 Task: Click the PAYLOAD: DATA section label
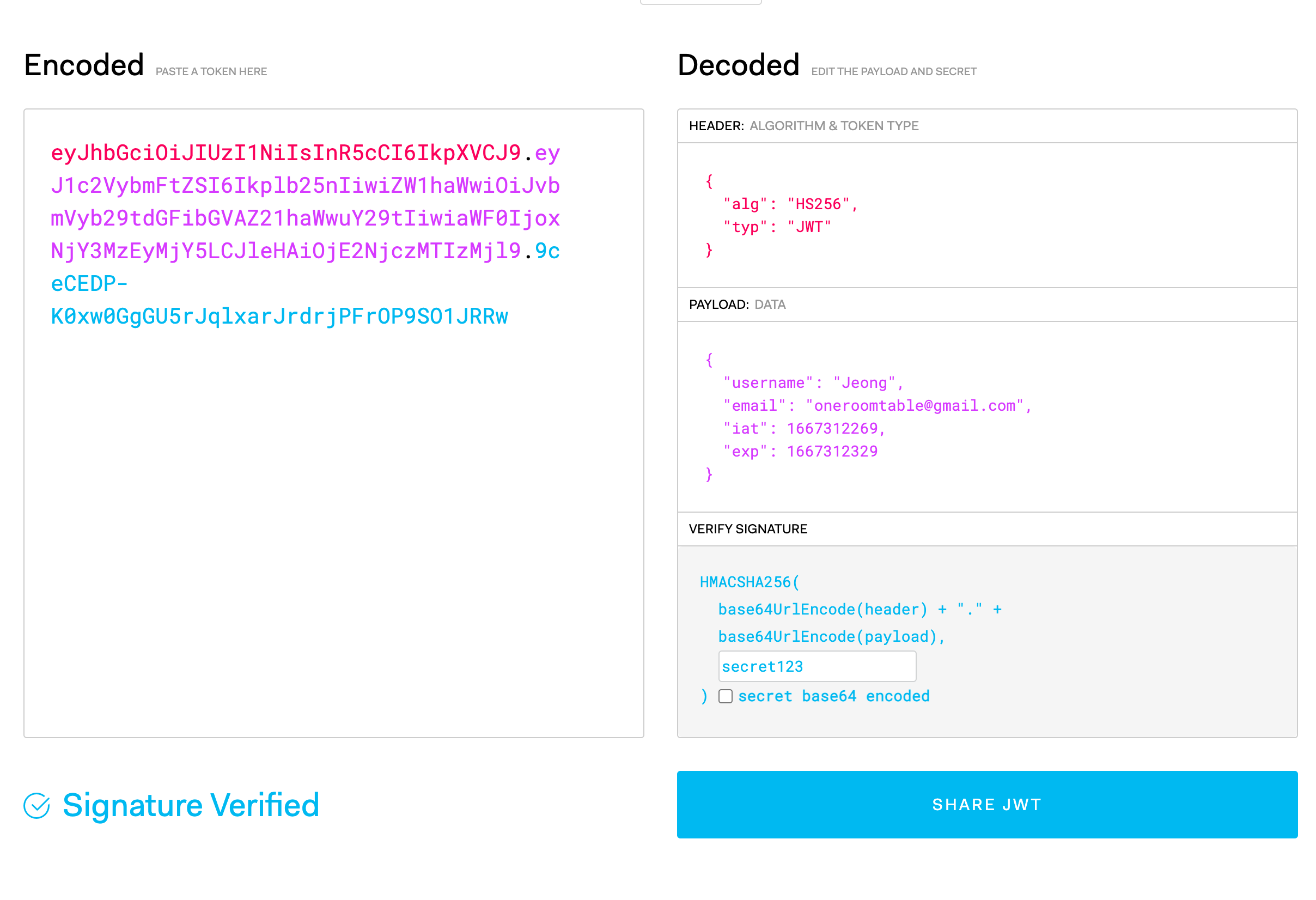click(x=737, y=305)
